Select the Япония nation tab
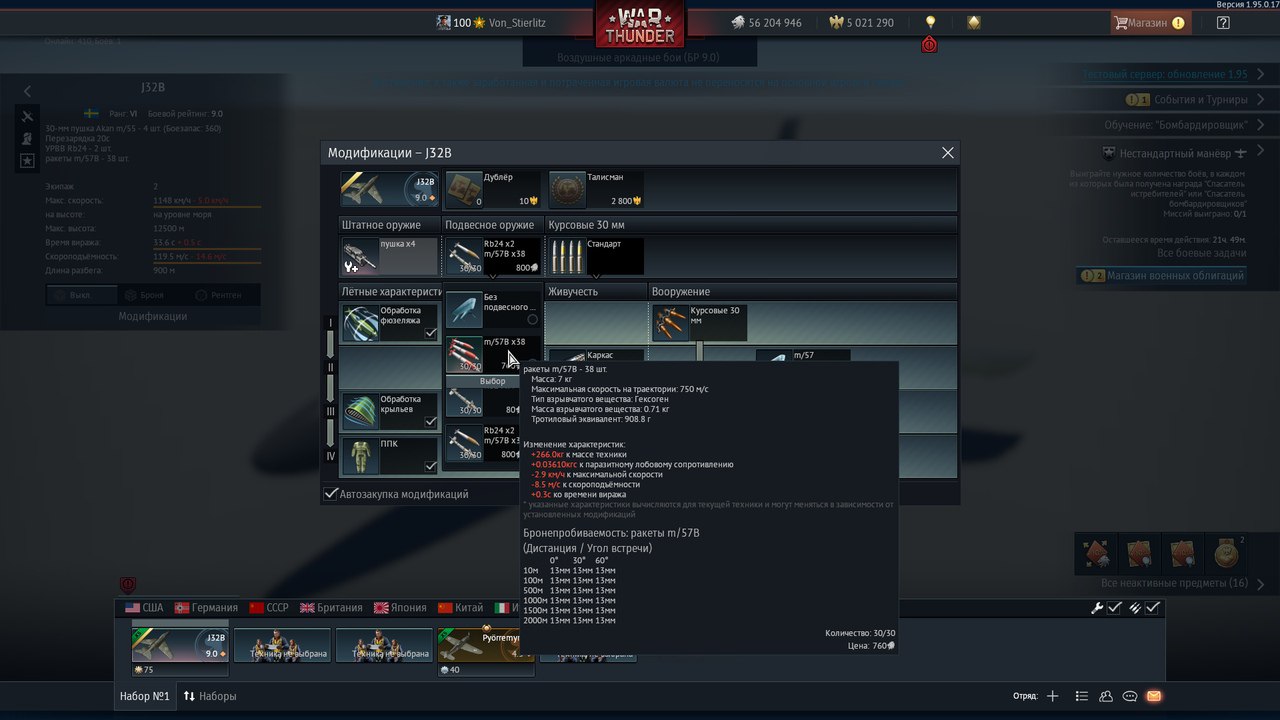The width and height of the screenshot is (1280, 720). 400,607
